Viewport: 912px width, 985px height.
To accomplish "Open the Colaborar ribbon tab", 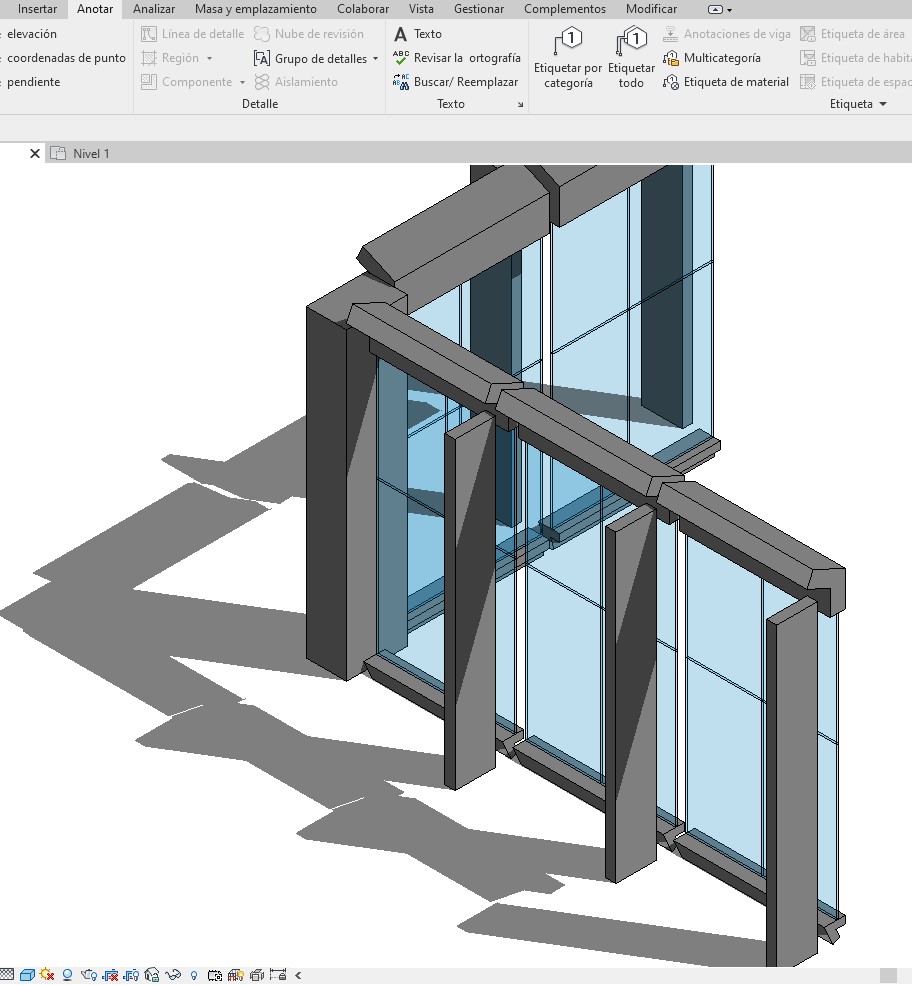I will (363, 9).
